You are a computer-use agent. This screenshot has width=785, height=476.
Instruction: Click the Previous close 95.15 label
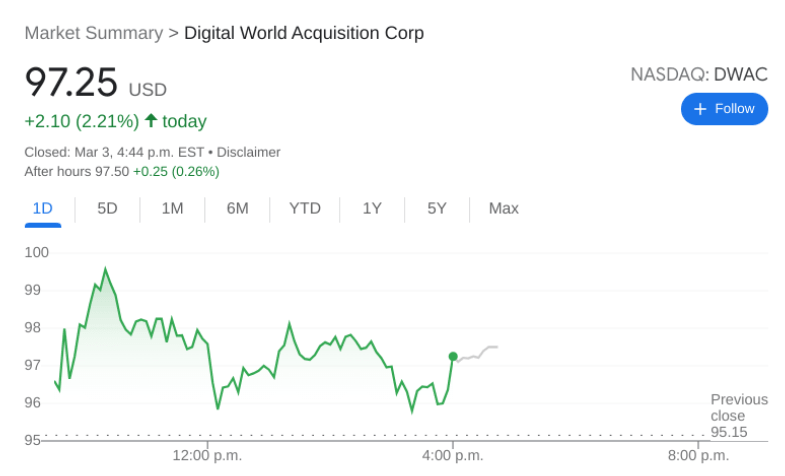739,415
